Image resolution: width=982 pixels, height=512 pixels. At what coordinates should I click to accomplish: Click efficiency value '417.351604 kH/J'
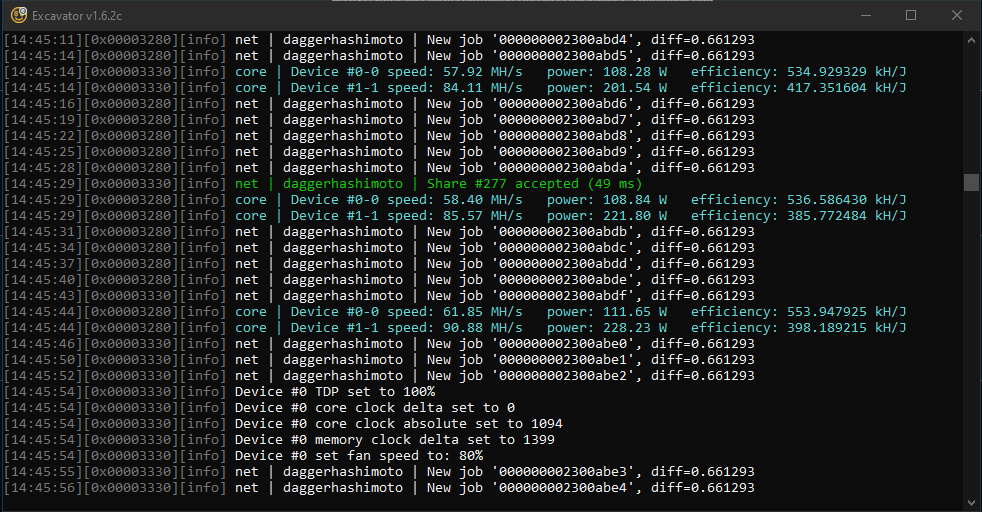click(847, 88)
